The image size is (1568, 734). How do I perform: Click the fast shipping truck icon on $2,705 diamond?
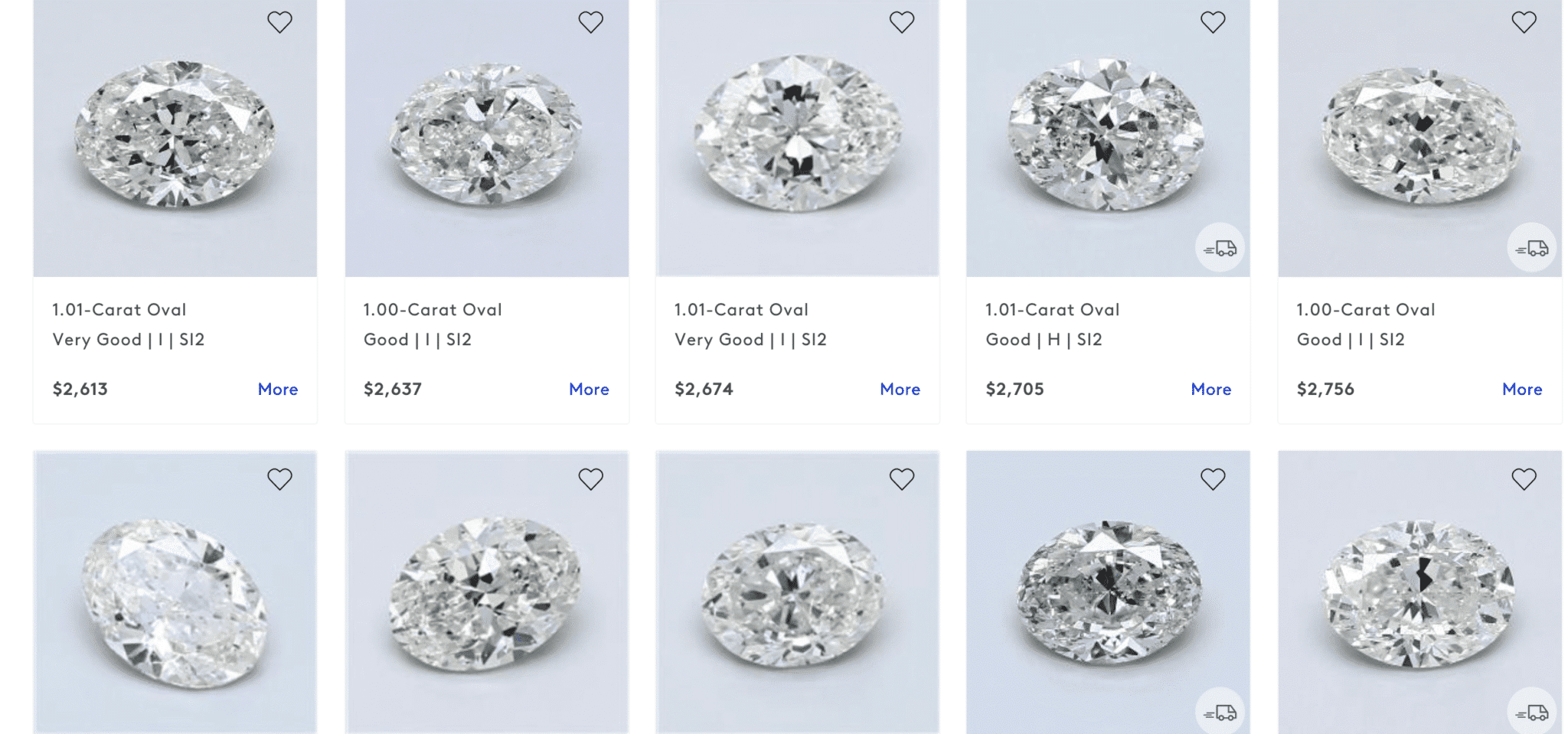click(1220, 247)
